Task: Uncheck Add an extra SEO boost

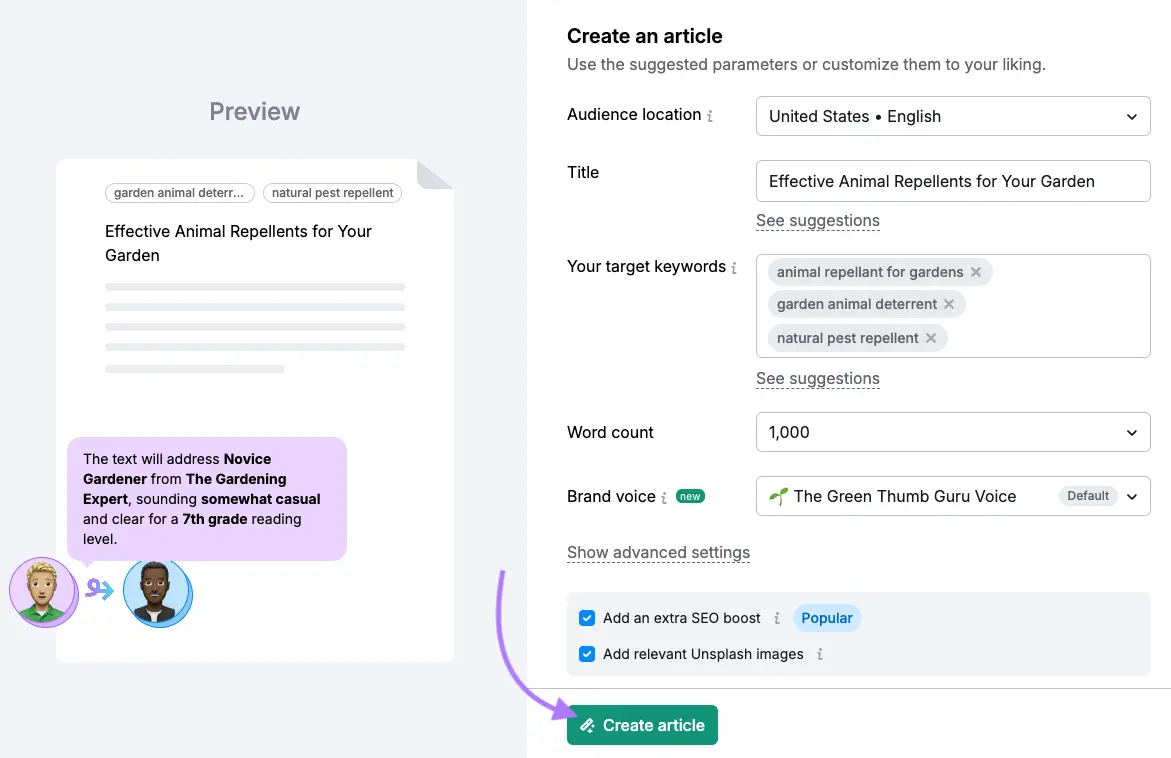Action: pos(587,618)
